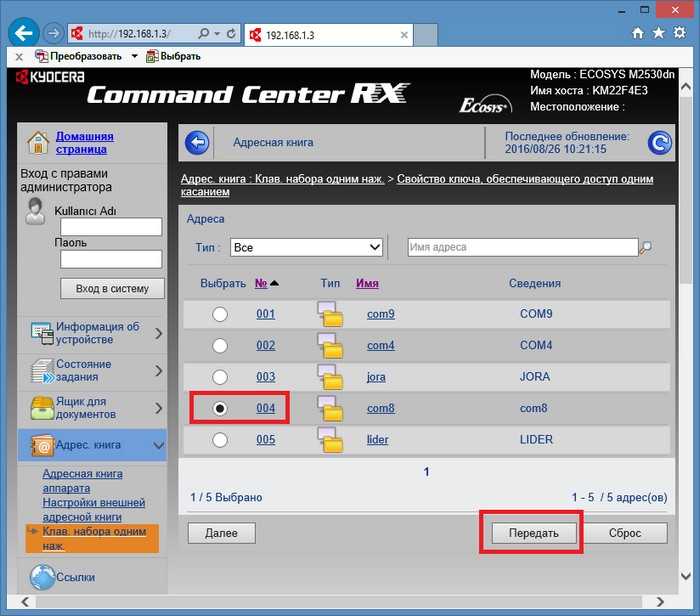Click the folder type icon in com9 row
The width and height of the screenshot is (700, 616).
click(x=330, y=314)
